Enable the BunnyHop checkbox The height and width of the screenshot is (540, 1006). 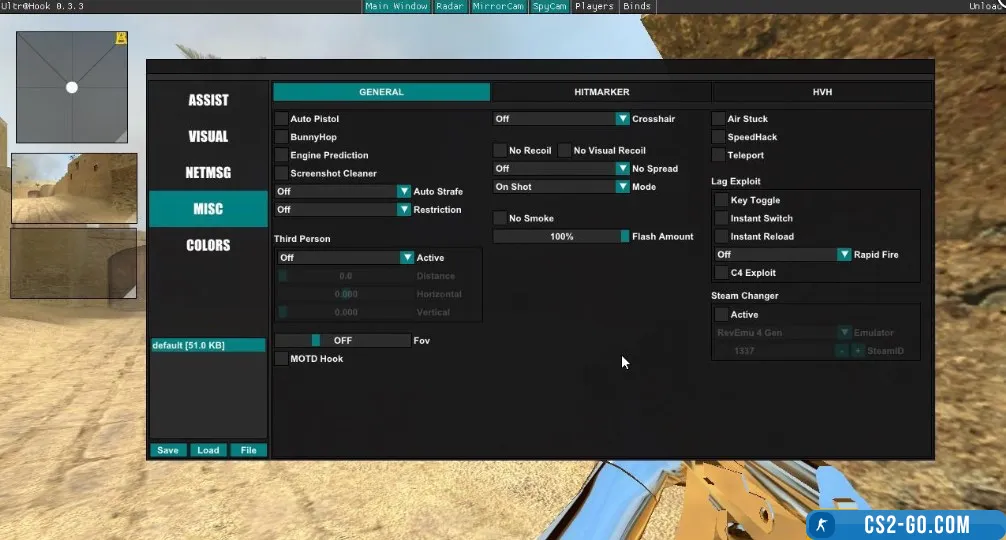pos(282,137)
